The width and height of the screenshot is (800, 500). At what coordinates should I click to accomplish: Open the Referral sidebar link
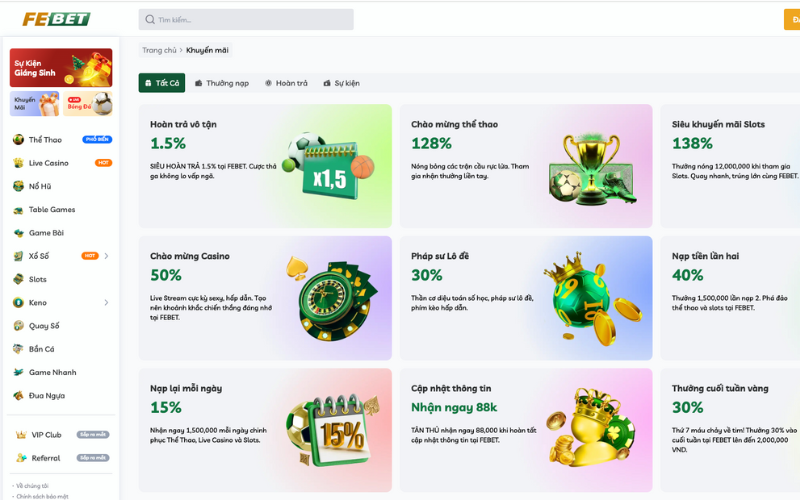(44, 458)
